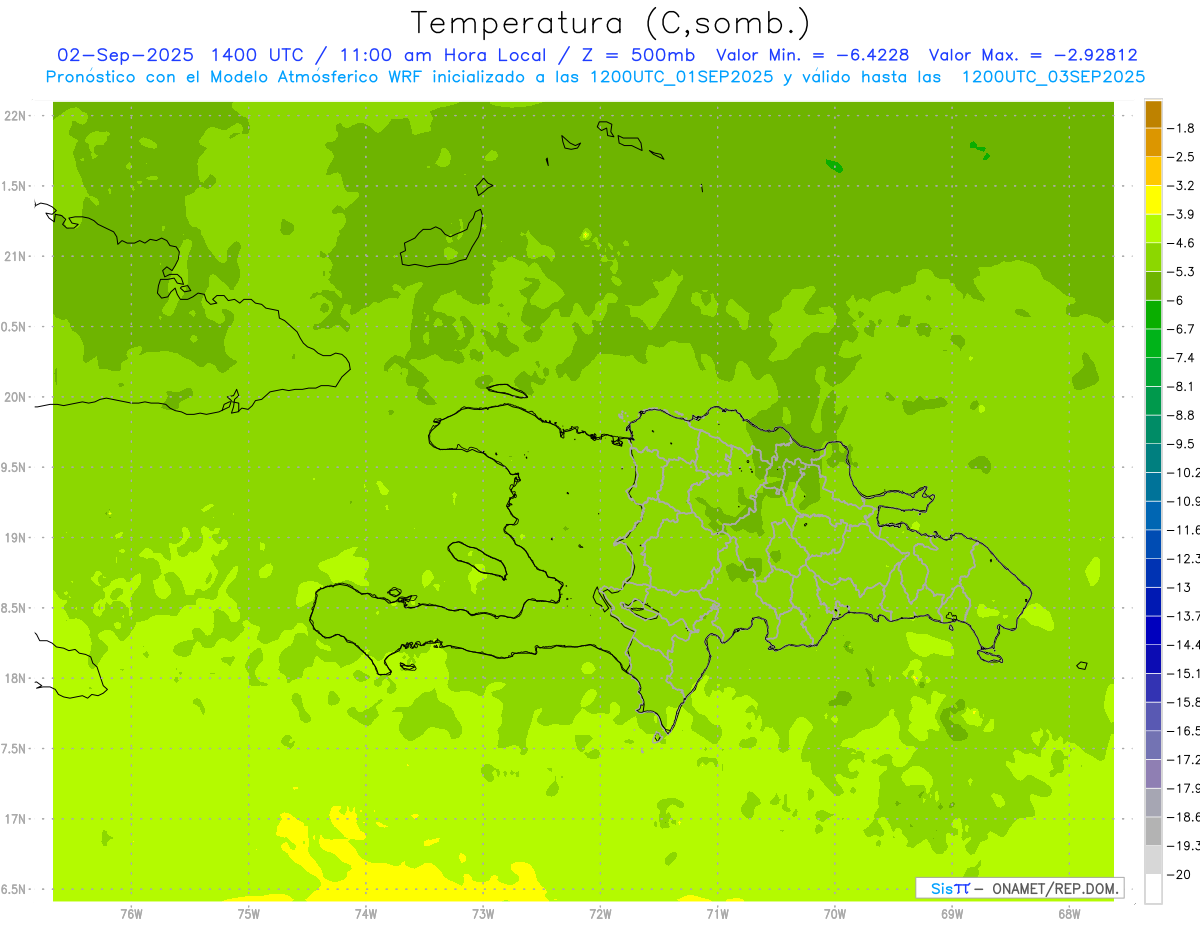Click the '68W' longitude label

[1069, 914]
